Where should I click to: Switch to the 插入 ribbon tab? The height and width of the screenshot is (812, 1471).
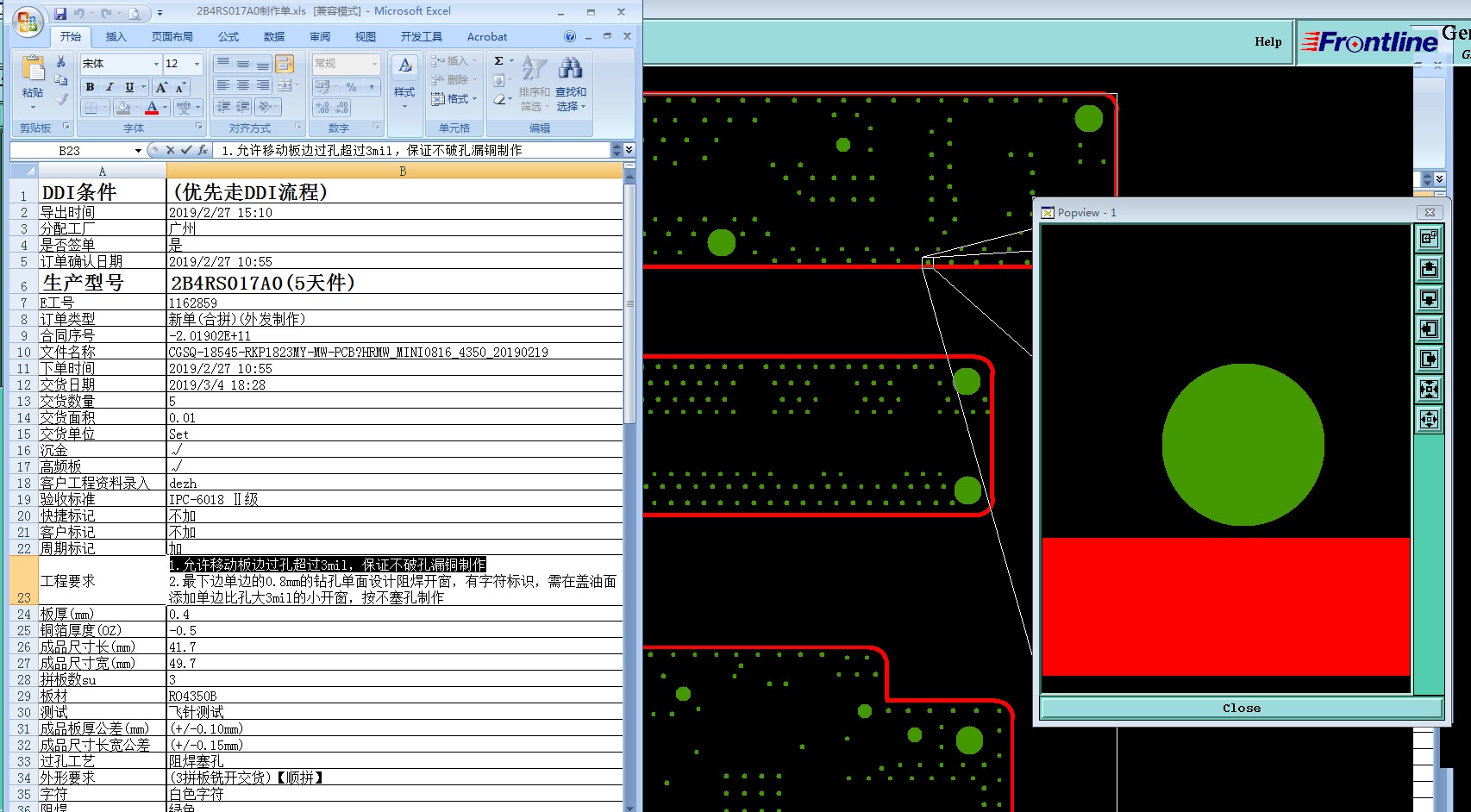[x=116, y=37]
